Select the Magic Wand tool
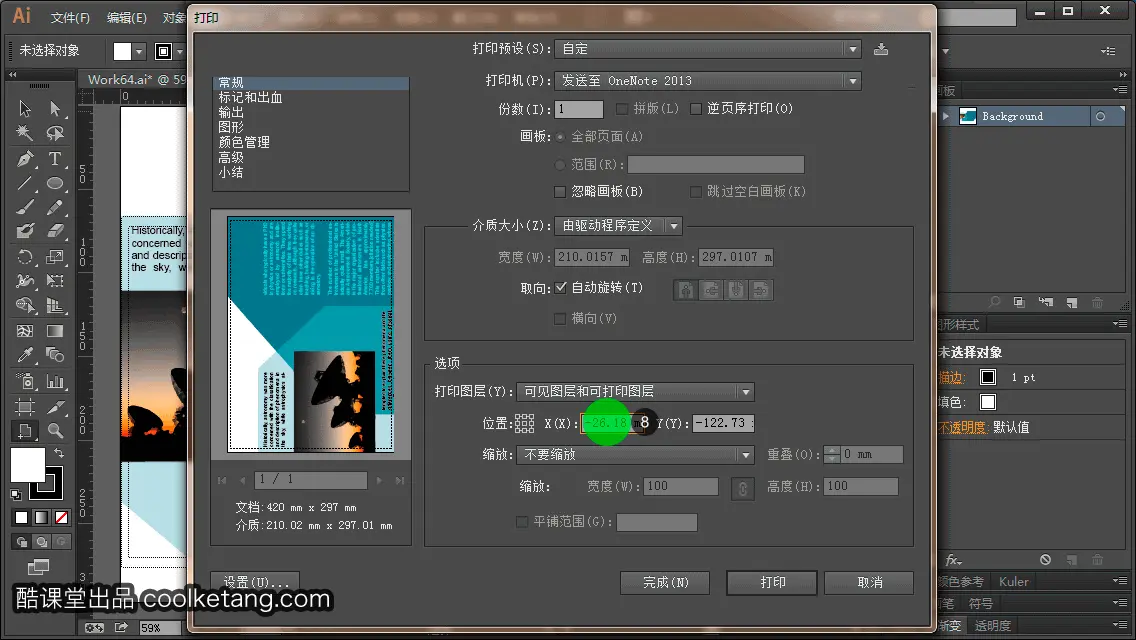The image size is (1136, 640). click(x=25, y=133)
